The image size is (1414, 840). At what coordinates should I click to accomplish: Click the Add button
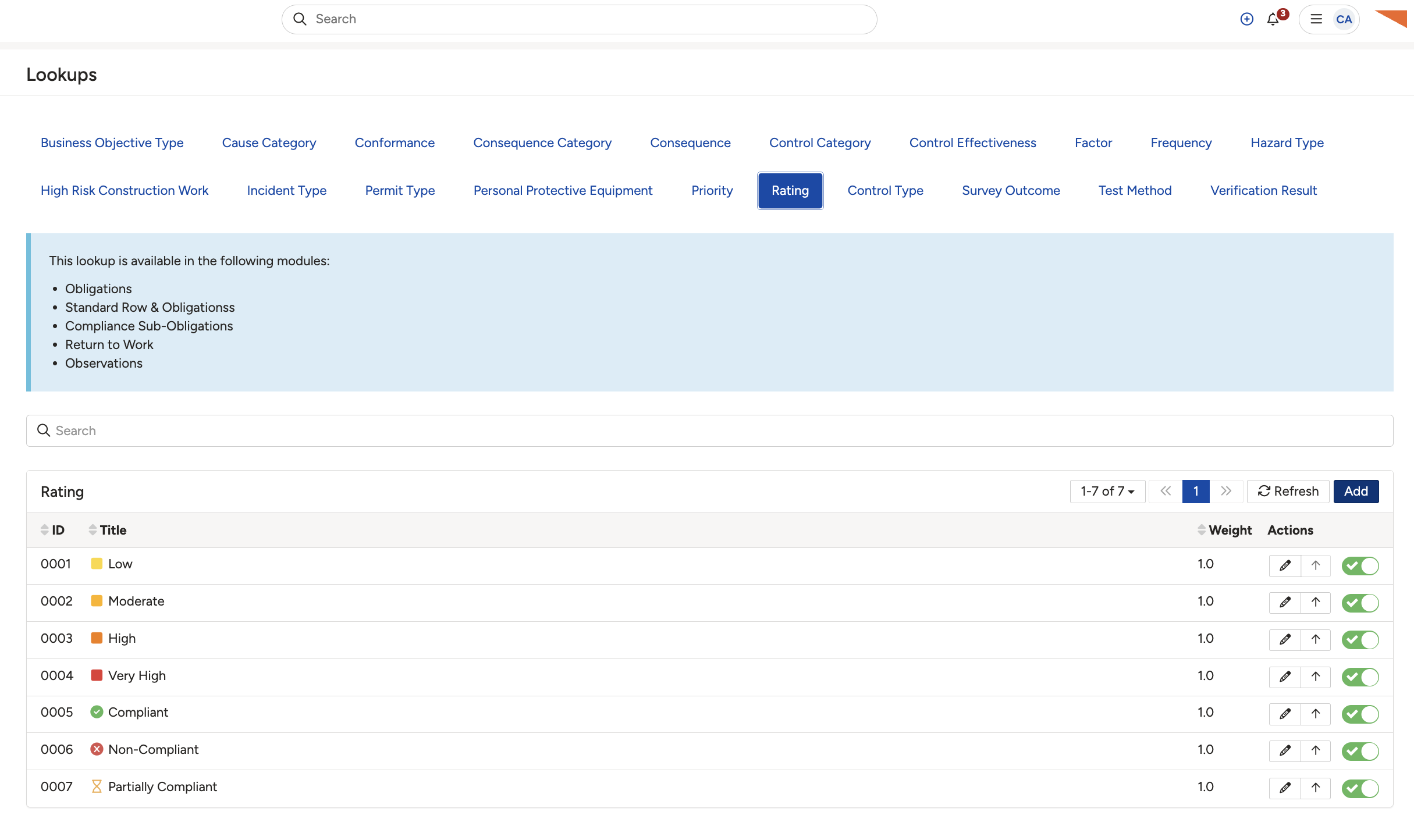click(x=1356, y=492)
